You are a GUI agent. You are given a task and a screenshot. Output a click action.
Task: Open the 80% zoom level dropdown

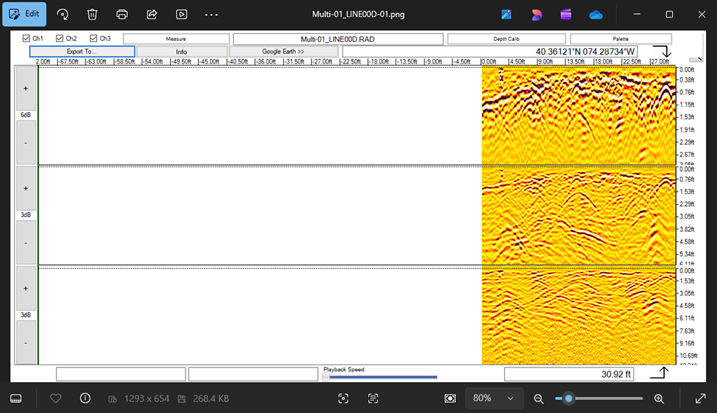[494, 398]
